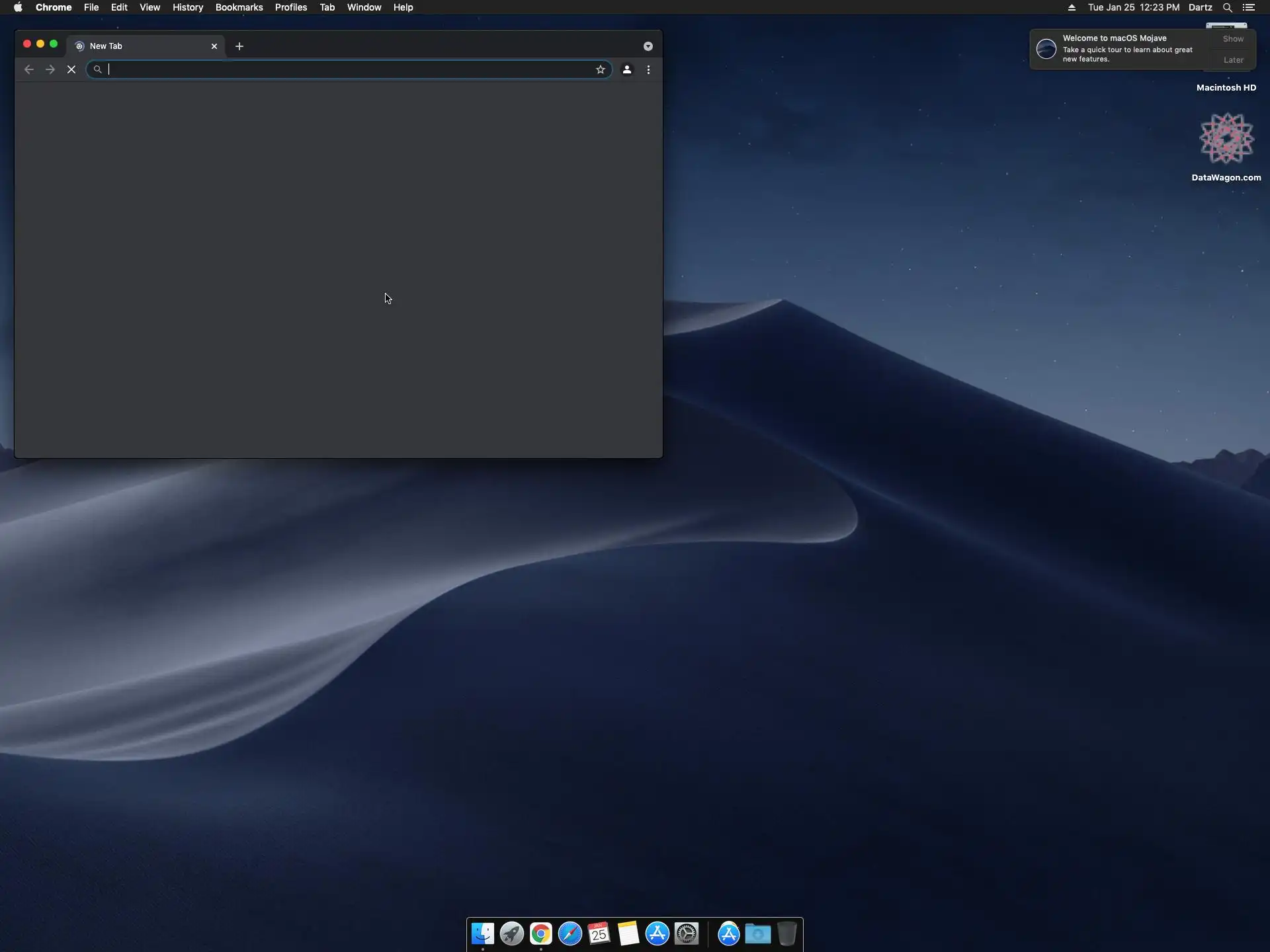Click Show on Mojave notification
Image resolution: width=1270 pixels, height=952 pixels.
click(x=1233, y=39)
